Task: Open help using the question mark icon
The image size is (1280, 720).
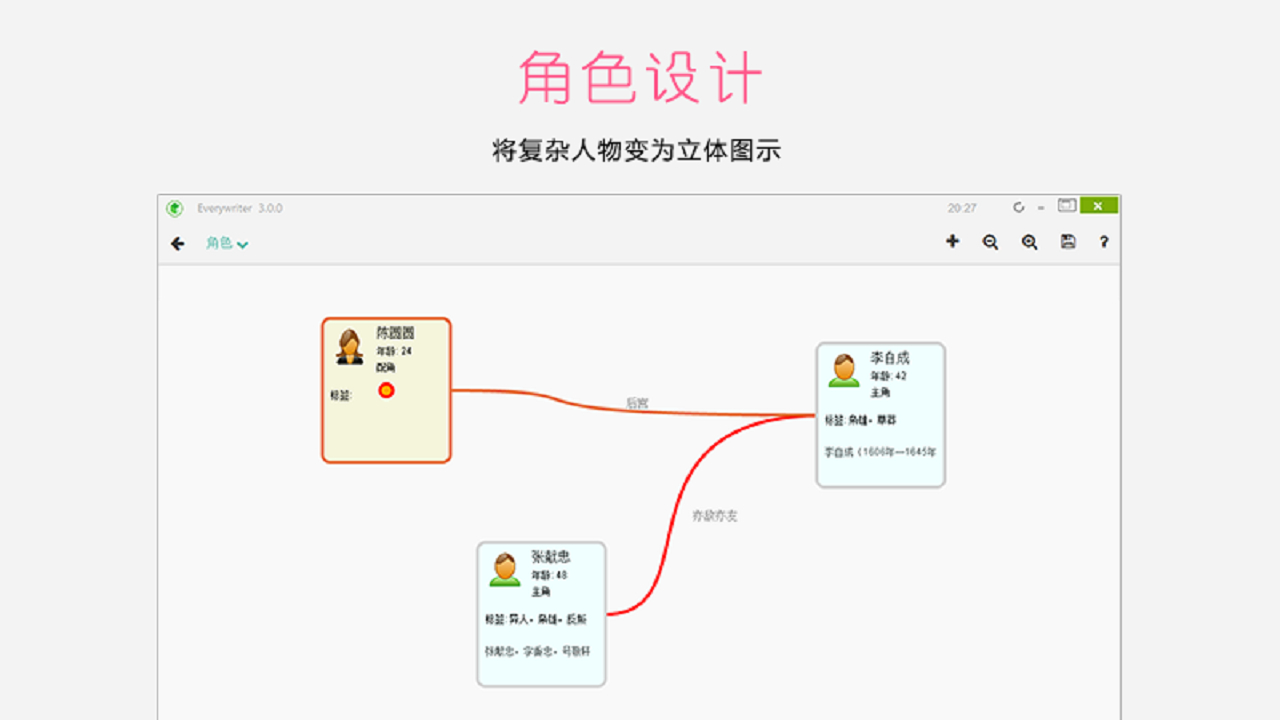Action: tap(1103, 241)
